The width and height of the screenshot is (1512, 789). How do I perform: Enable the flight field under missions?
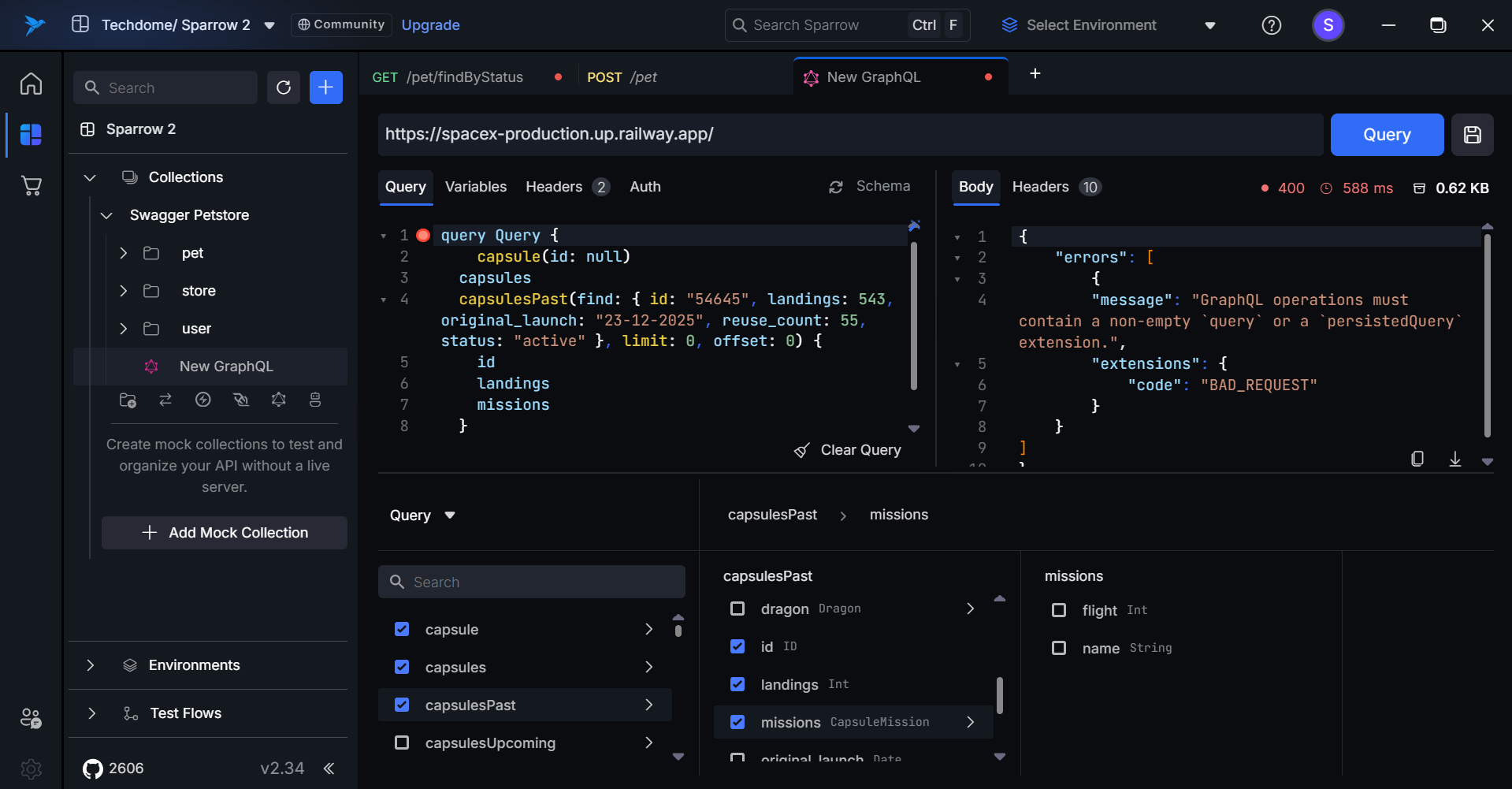pyautogui.click(x=1059, y=609)
